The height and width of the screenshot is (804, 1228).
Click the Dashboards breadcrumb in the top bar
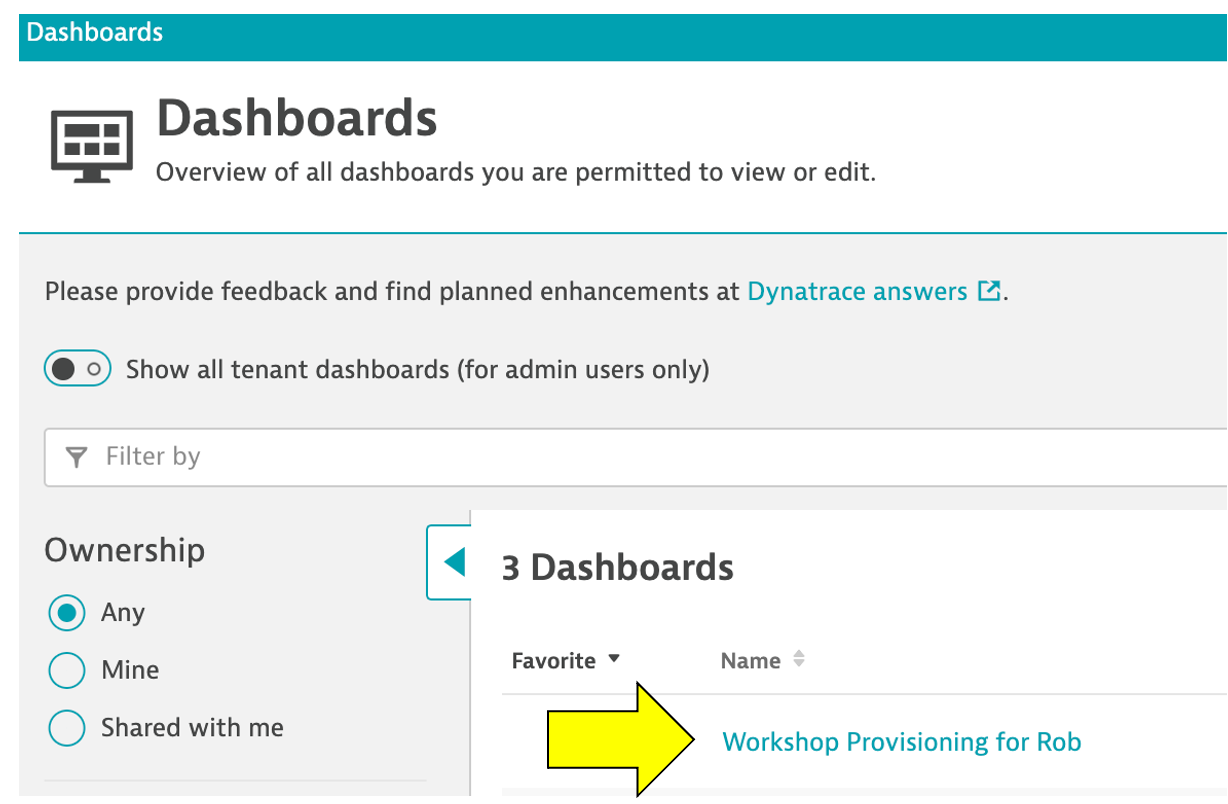point(94,32)
